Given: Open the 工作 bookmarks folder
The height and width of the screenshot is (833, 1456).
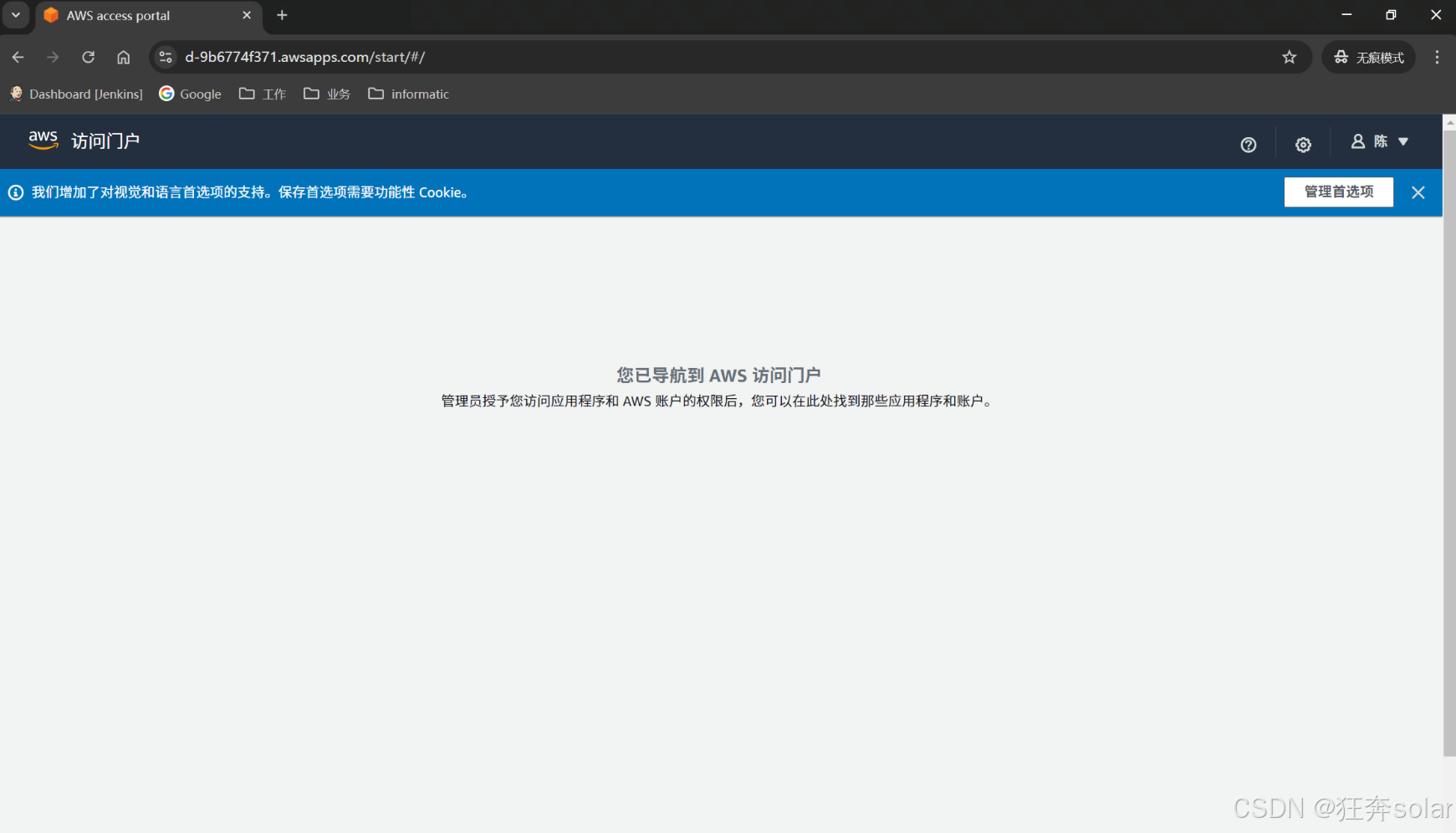Looking at the screenshot, I should coord(263,94).
